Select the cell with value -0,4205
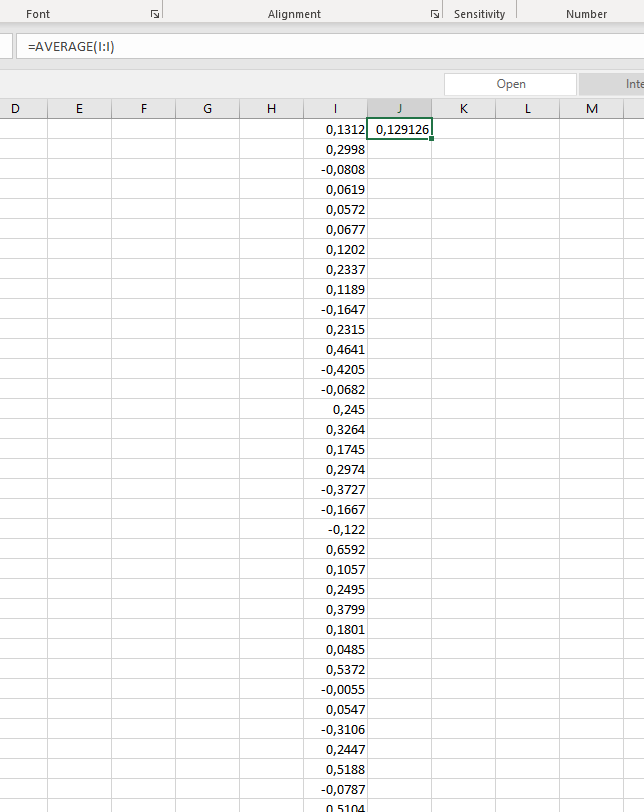 click(335, 369)
